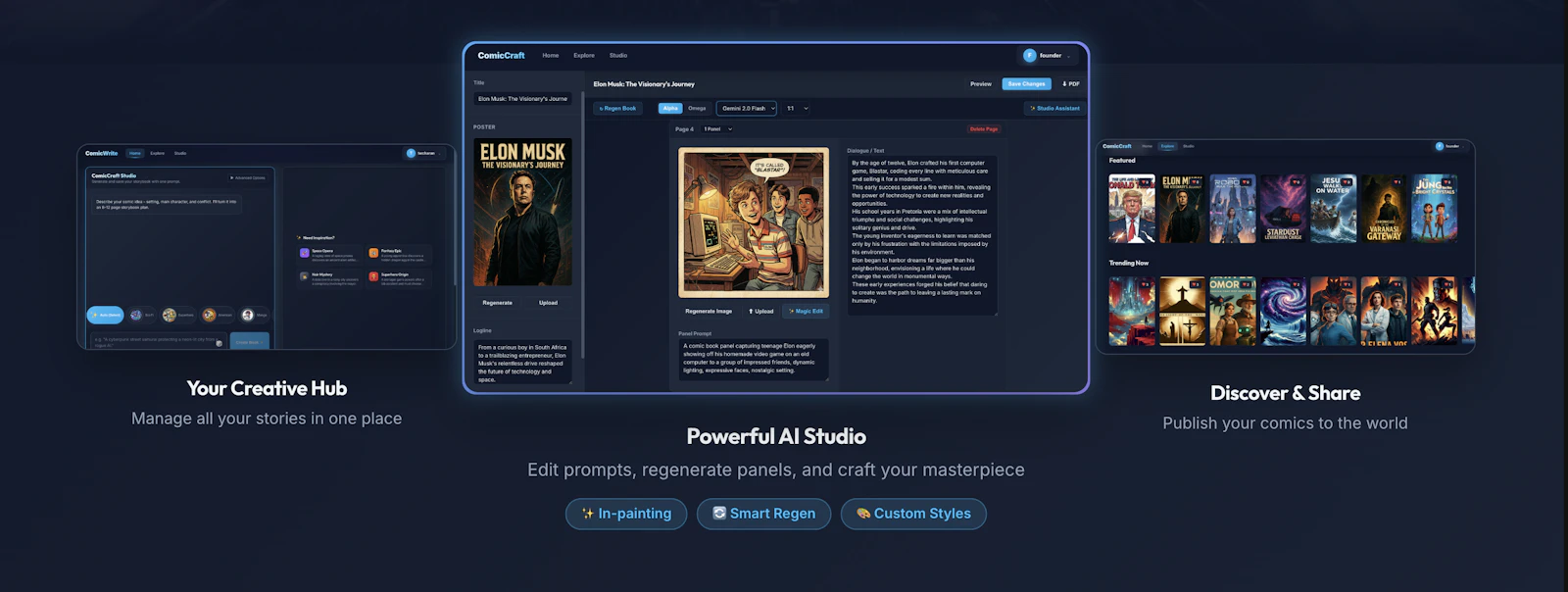Screen dimensions: 1568x592
Task: Click the Studio Assistant sparkle button
Action: click(1054, 108)
